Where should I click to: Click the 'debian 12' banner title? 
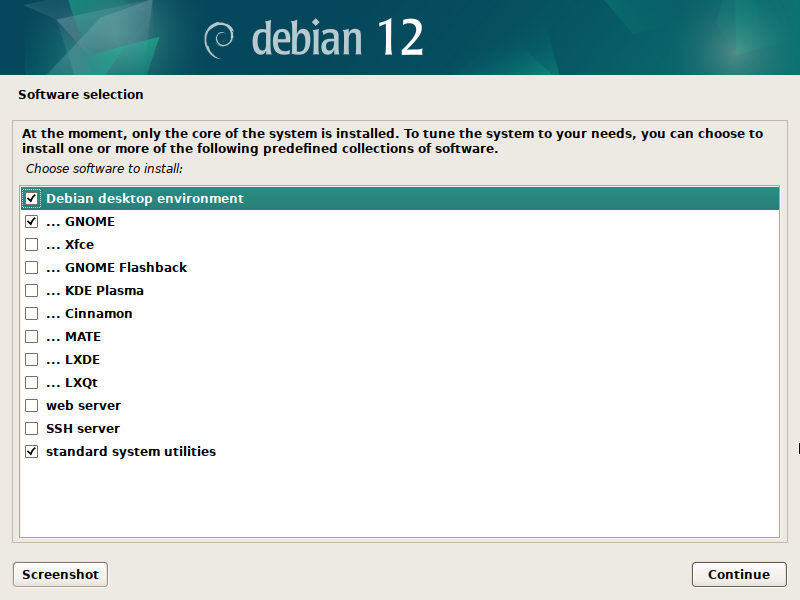tap(337, 38)
